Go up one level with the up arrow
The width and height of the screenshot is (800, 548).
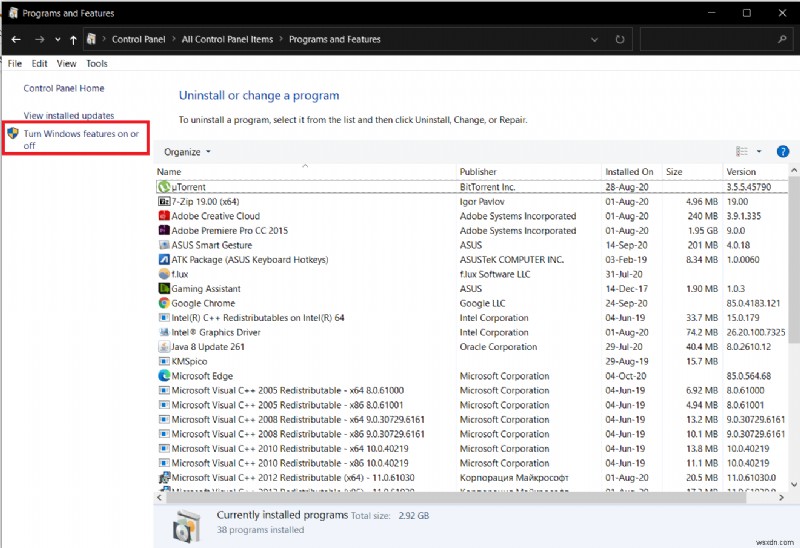coord(73,39)
